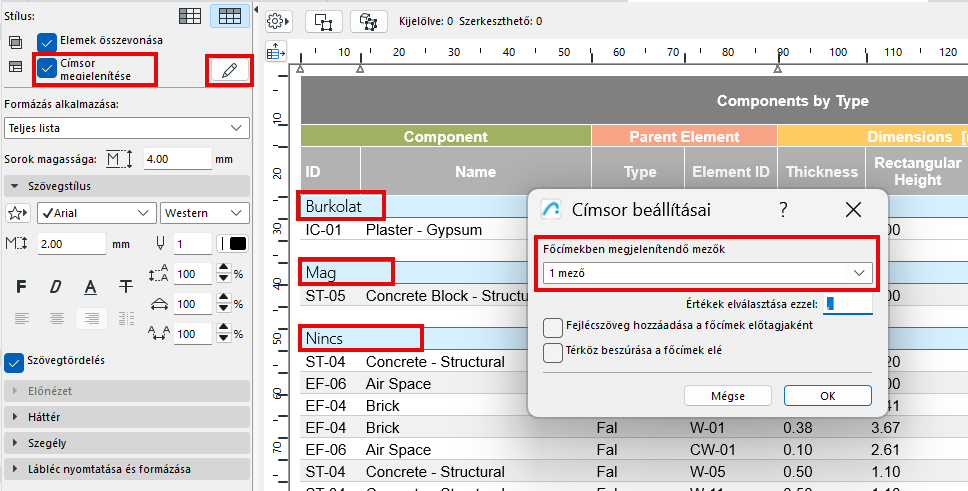Click the text height 2.00 field

point(72,244)
